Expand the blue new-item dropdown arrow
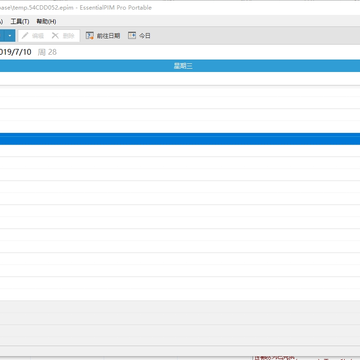Viewport: 360px width, 360px height. pos(10,36)
